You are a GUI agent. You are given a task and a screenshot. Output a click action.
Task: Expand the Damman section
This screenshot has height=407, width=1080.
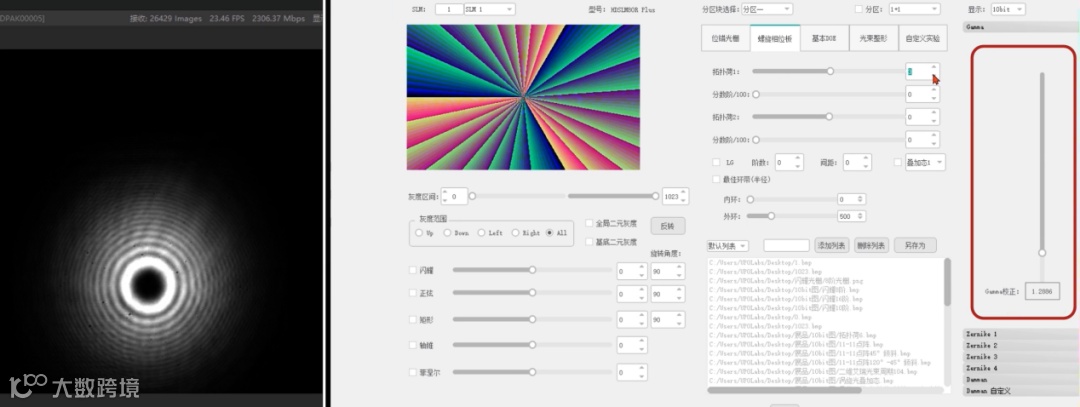(1019, 379)
